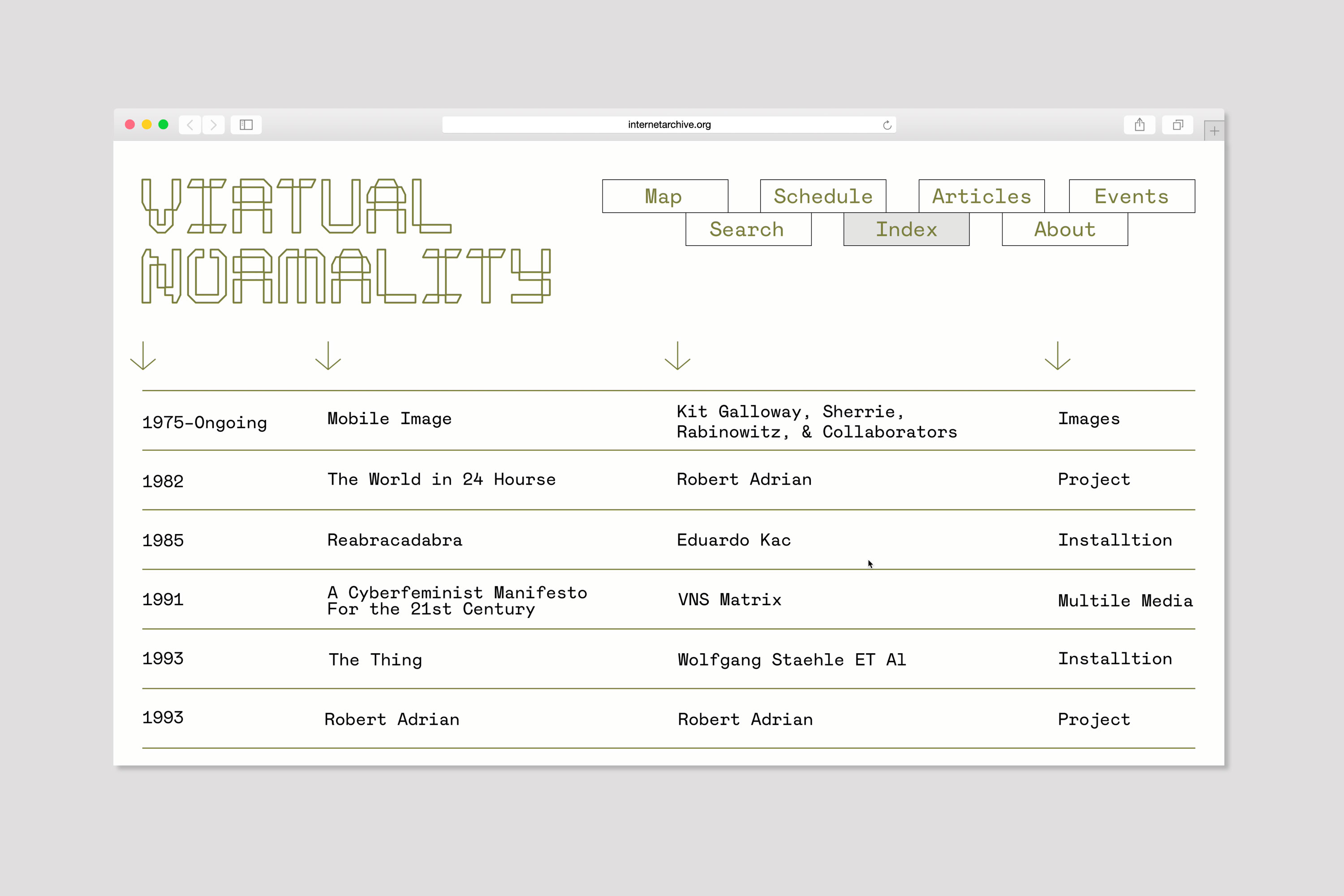Click the internetarchive.org address bar
Viewport: 1344px width, 896px height.
(668, 125)
